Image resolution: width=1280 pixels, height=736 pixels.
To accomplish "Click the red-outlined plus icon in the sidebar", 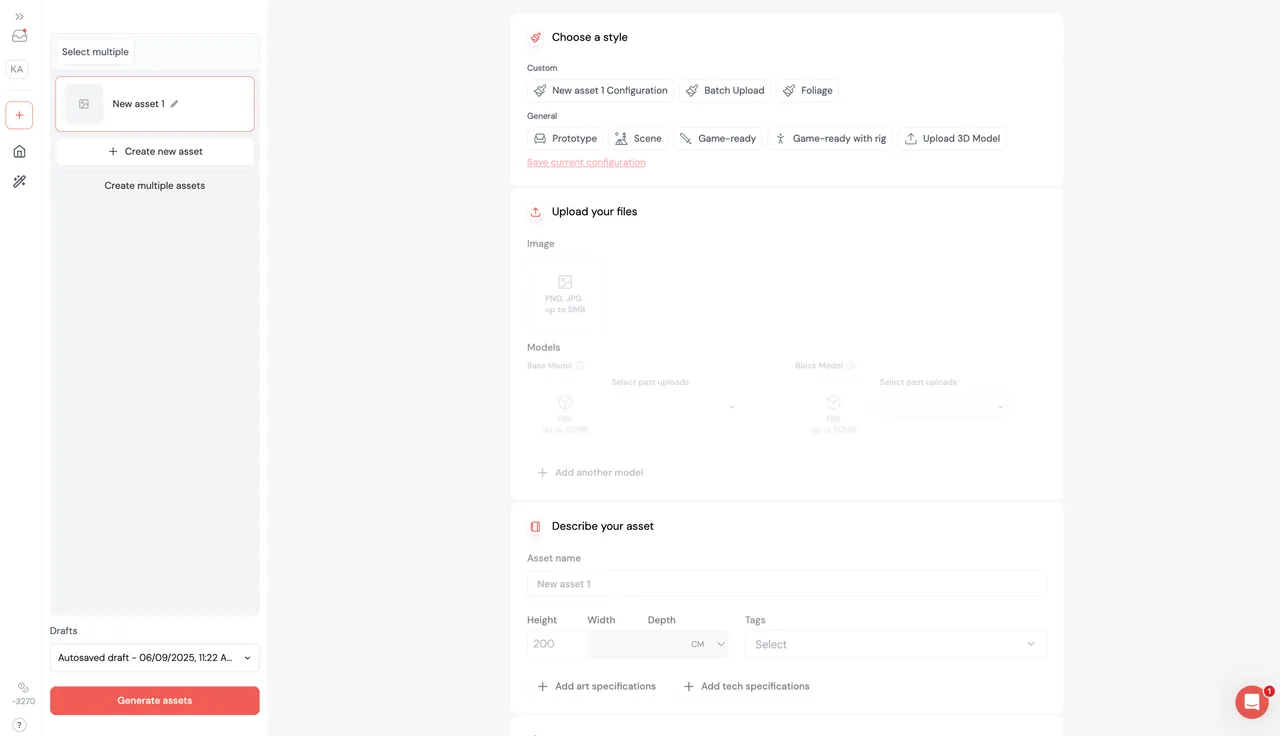I will (x=19, y=115).
